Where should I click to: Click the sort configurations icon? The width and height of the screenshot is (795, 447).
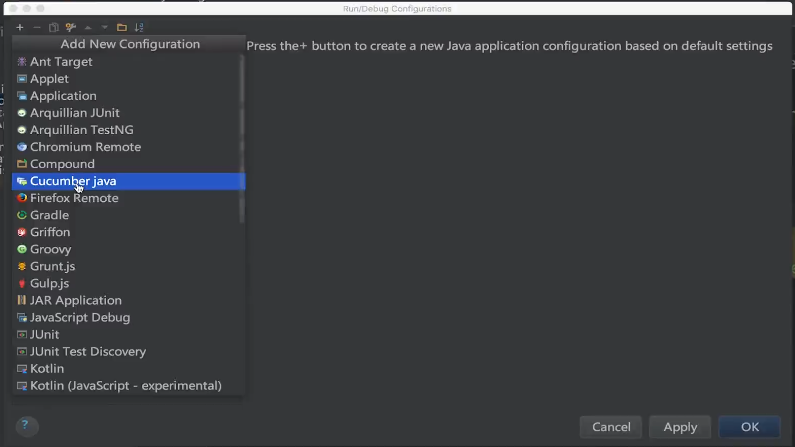click(139, 27)
